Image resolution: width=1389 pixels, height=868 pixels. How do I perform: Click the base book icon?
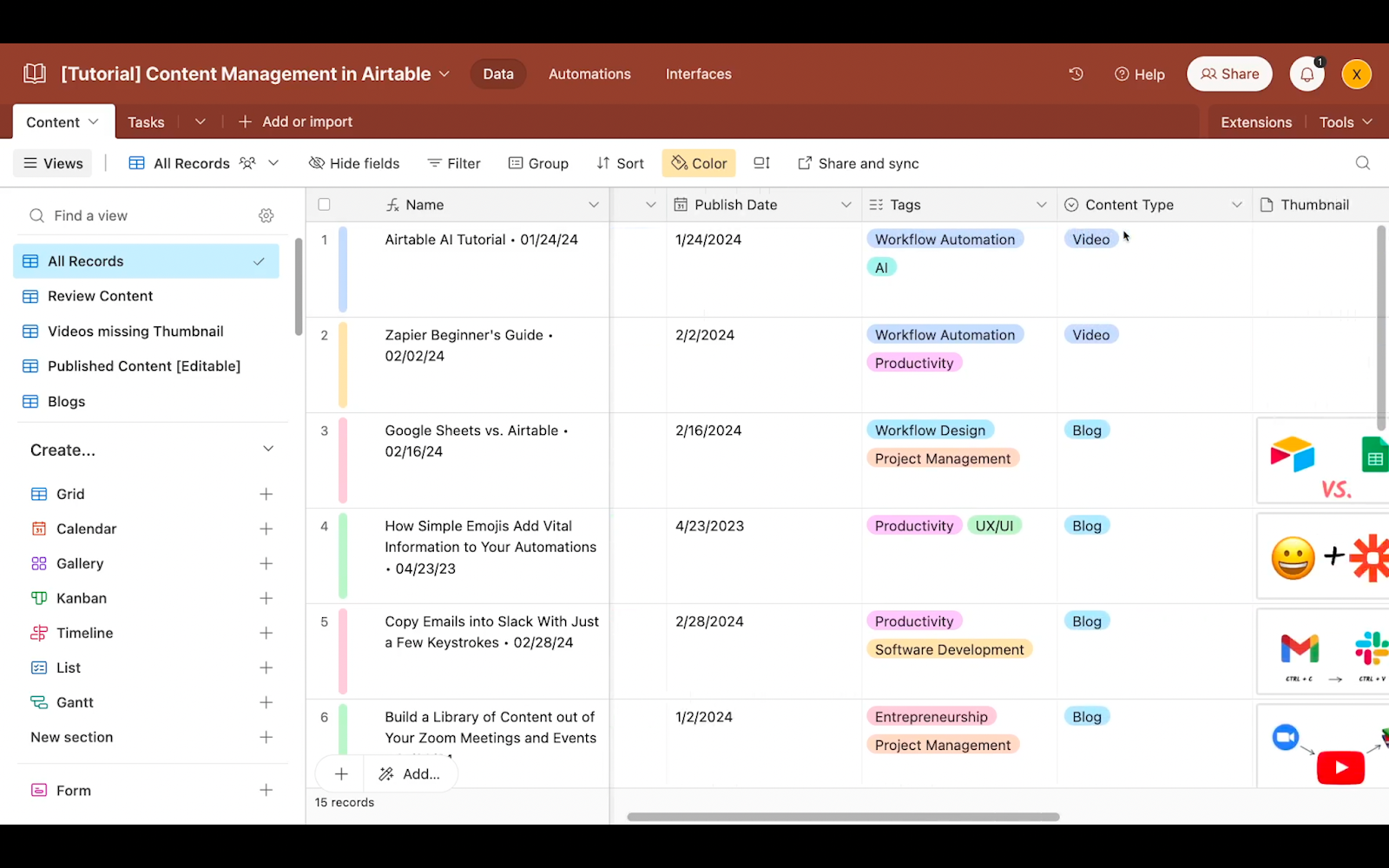click(35, 74)
